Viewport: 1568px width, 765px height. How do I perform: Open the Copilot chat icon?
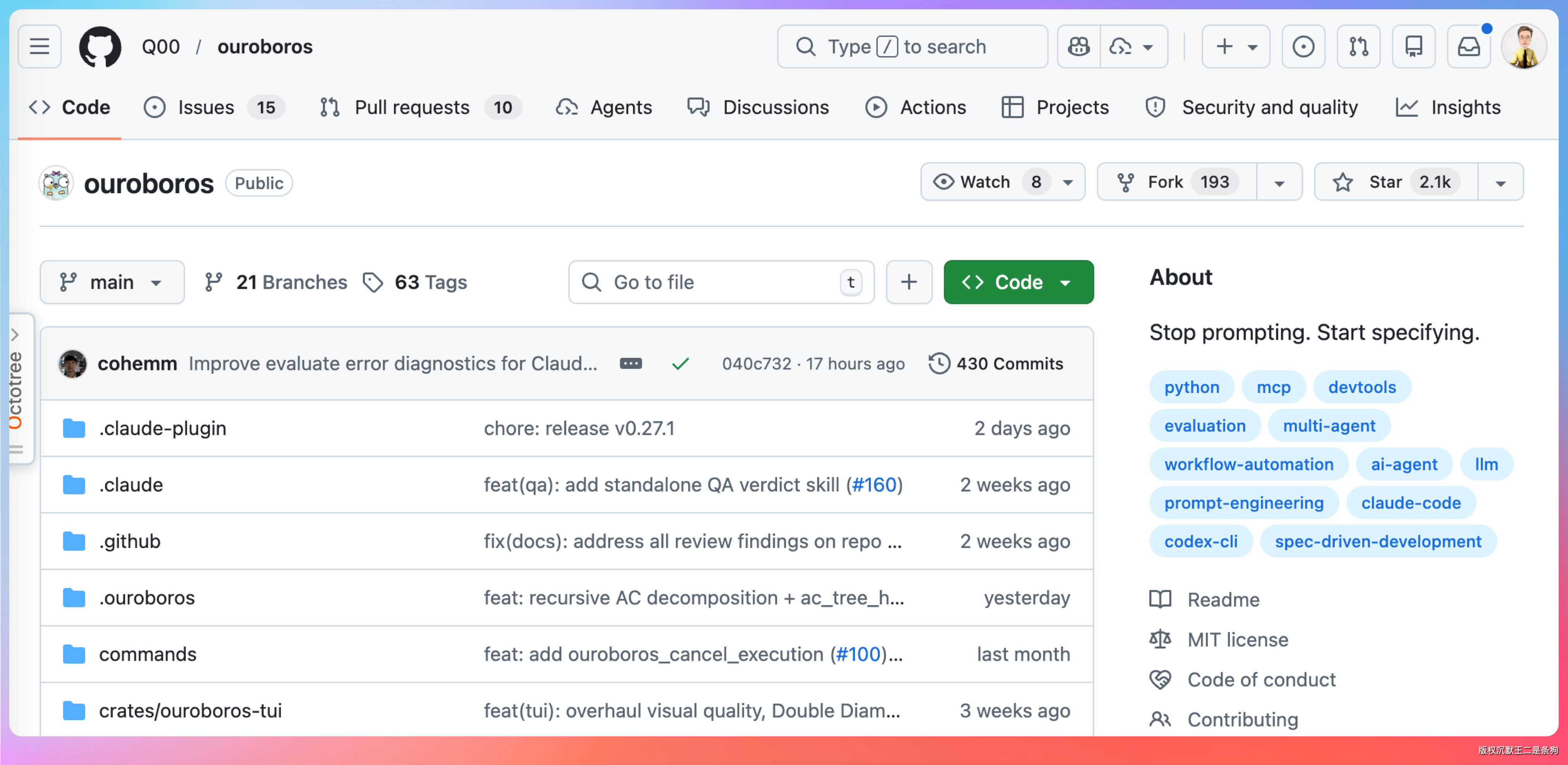(x=1079, y=47)
